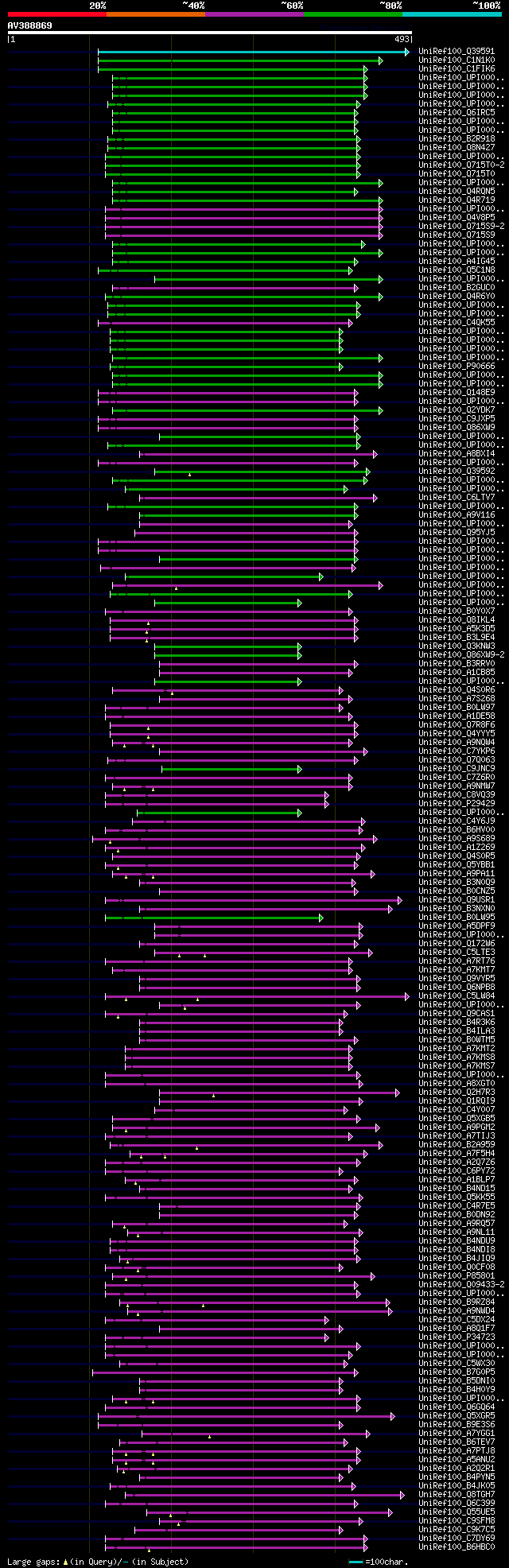509x1568 pixels.
Task: Select the UniRef100_Q39592 label
Action: click(x=457, y=472)
